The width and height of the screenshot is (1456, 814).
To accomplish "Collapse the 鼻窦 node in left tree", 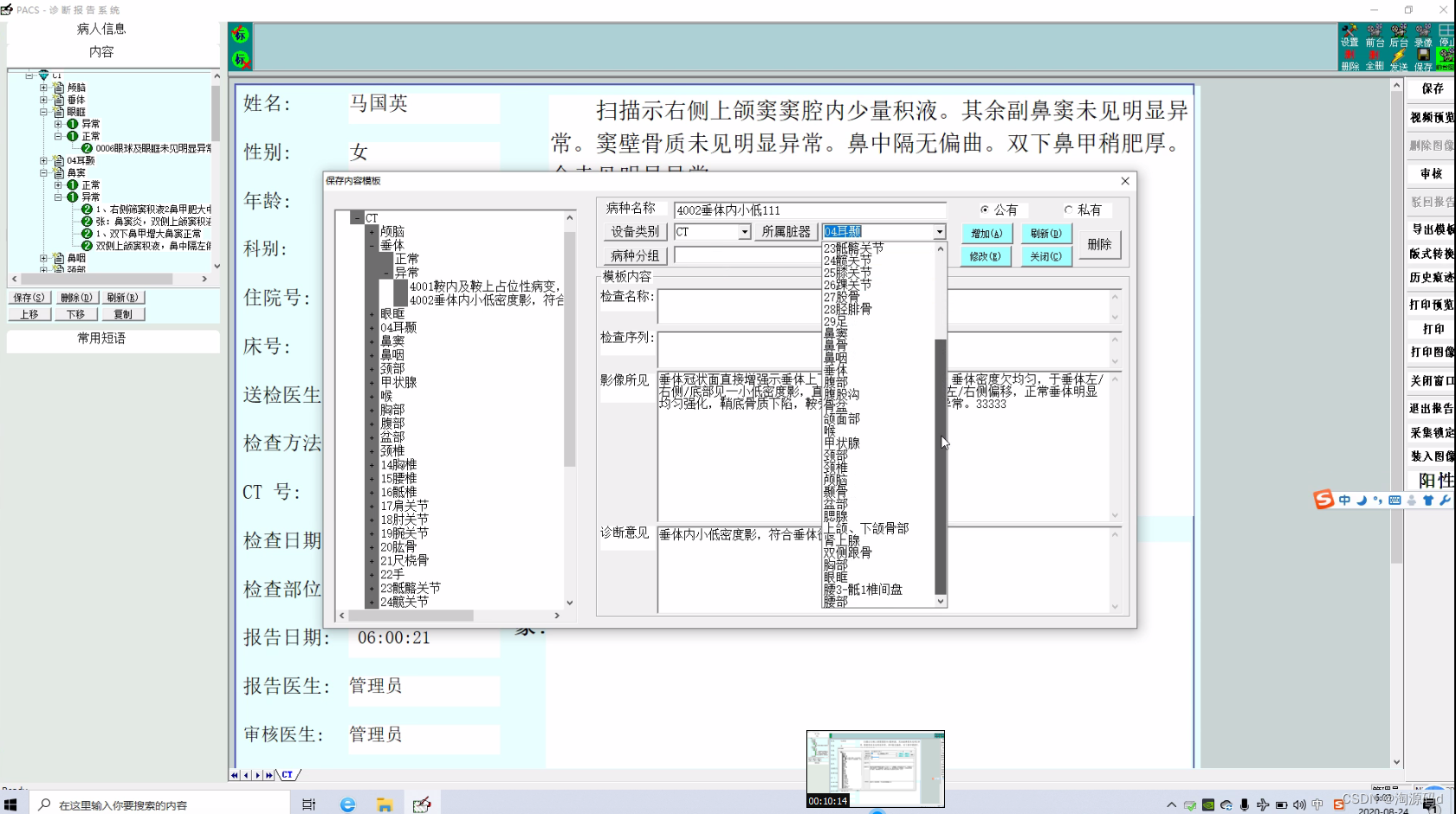I will (43, 172).
